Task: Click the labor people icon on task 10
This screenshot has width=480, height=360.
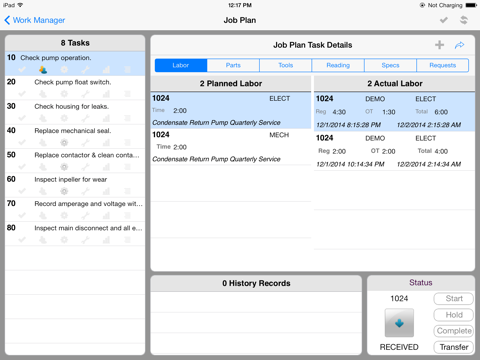Action: [43, 70]
